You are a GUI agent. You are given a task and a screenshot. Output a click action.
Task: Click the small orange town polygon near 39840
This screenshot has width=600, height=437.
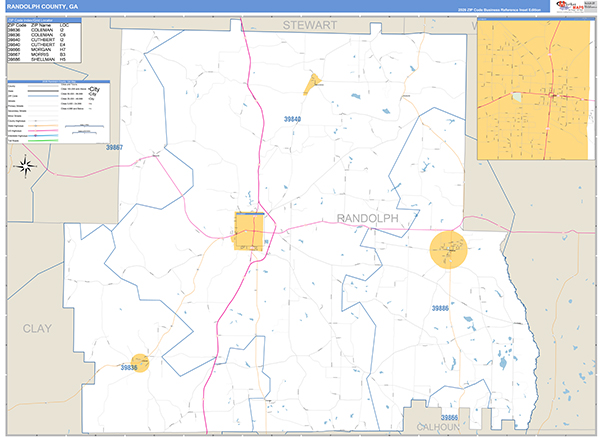[312, 84]
